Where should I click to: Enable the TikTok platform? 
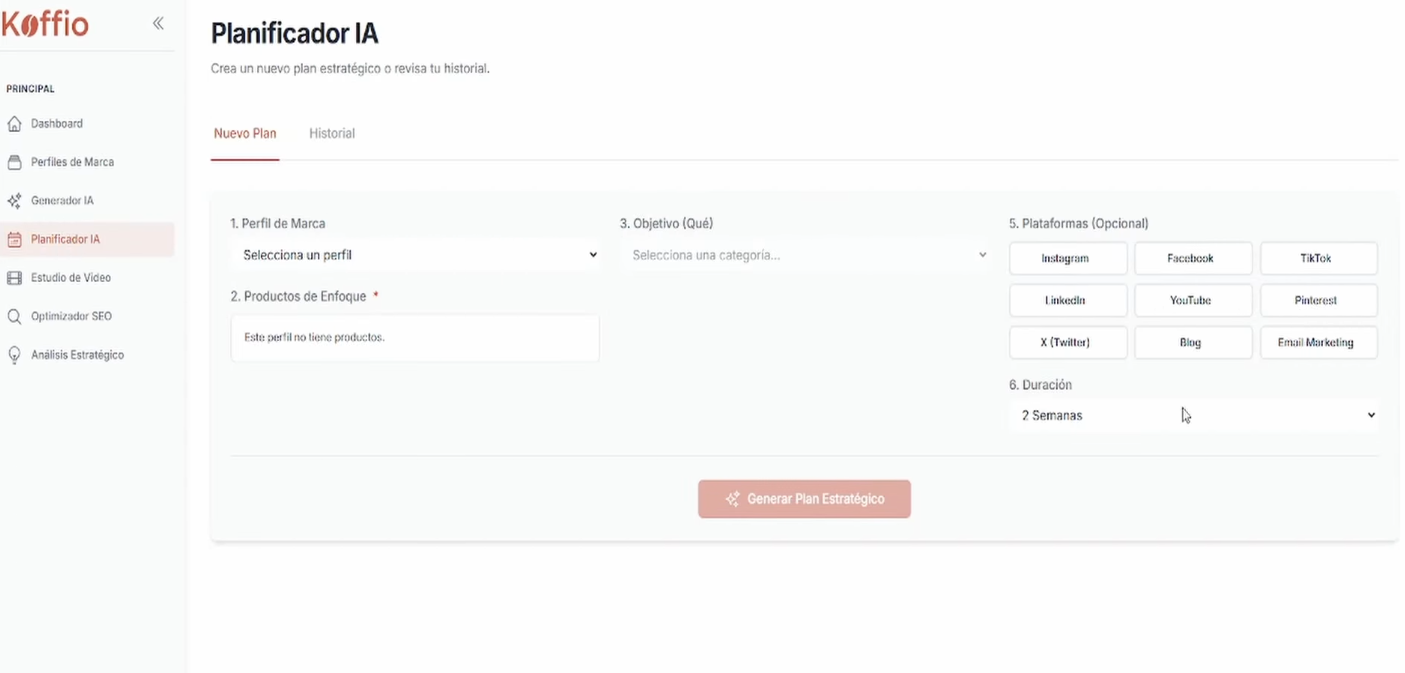(x=1318, y=258)
